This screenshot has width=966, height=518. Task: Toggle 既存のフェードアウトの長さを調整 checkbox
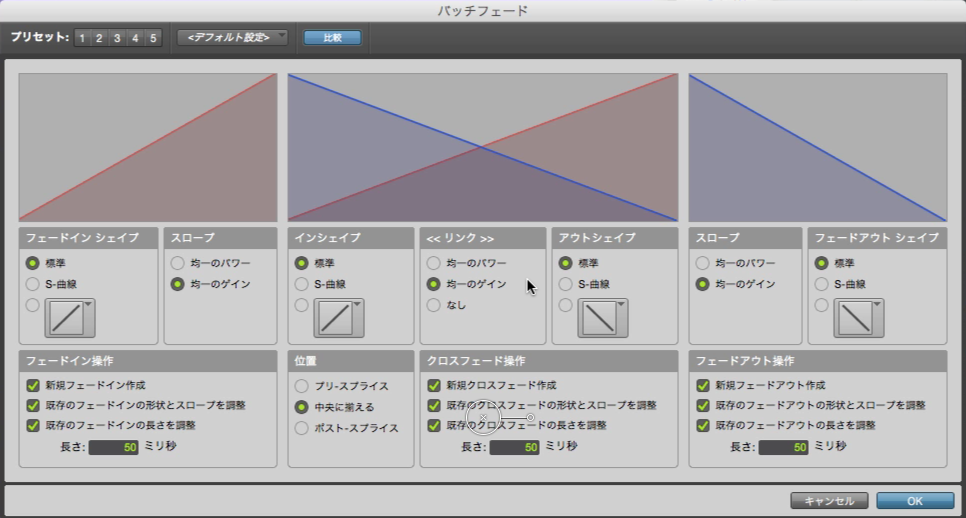(x=703, y=425)
